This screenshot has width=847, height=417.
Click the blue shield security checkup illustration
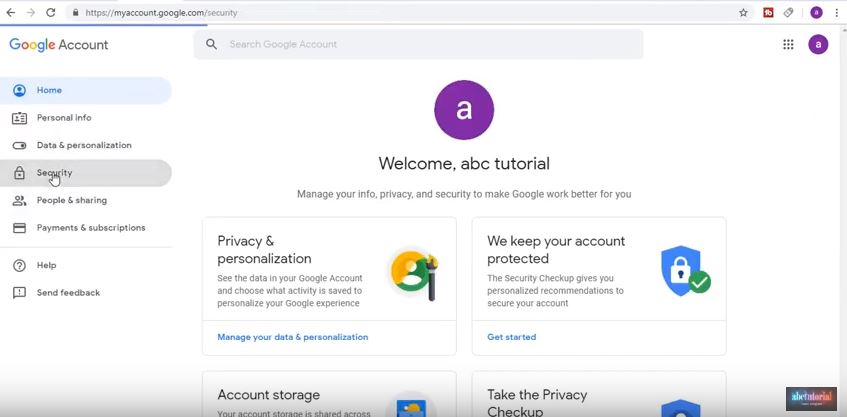(685, 272)
